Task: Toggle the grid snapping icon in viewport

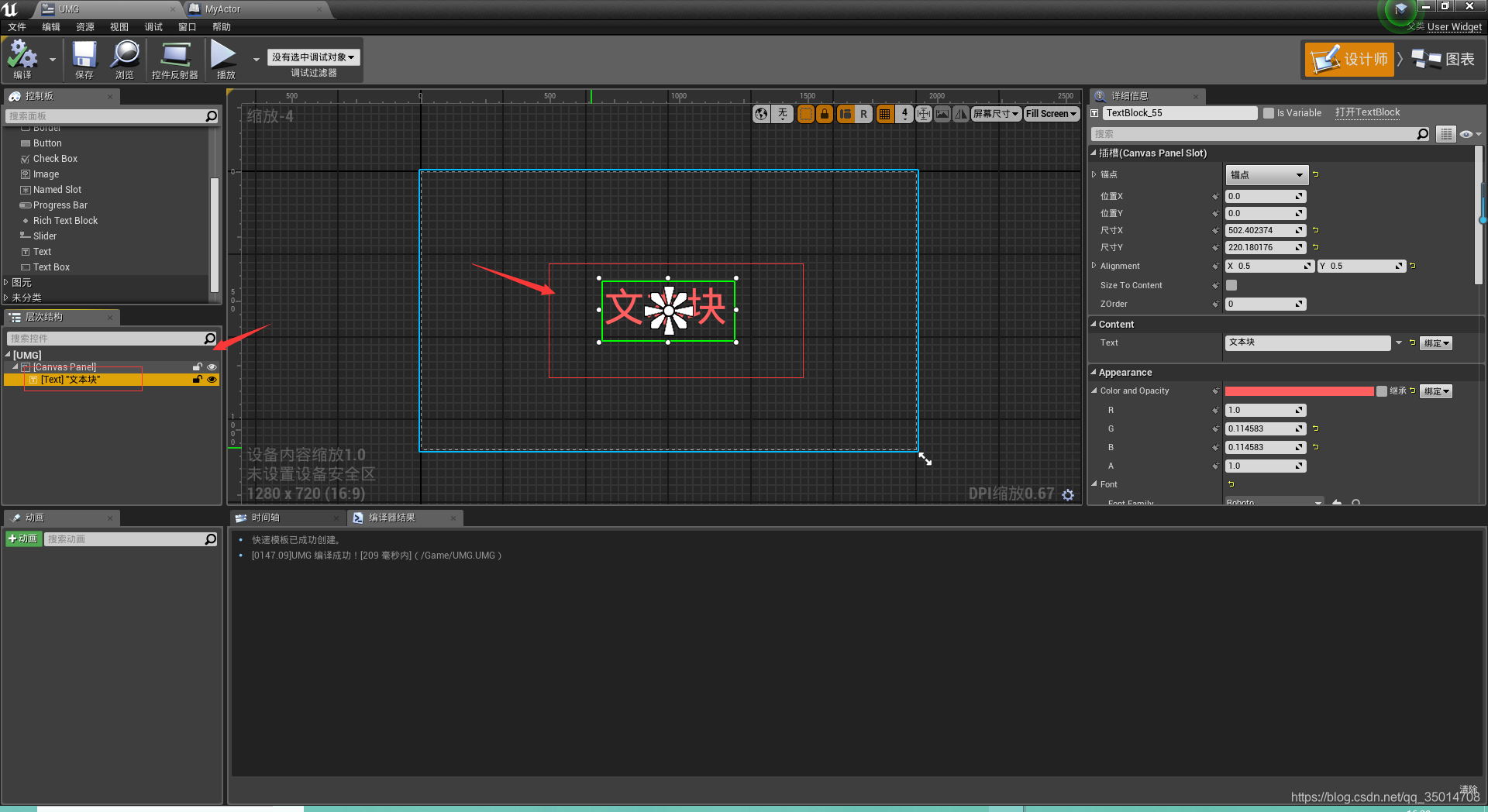Action: (x=884, y=114)
